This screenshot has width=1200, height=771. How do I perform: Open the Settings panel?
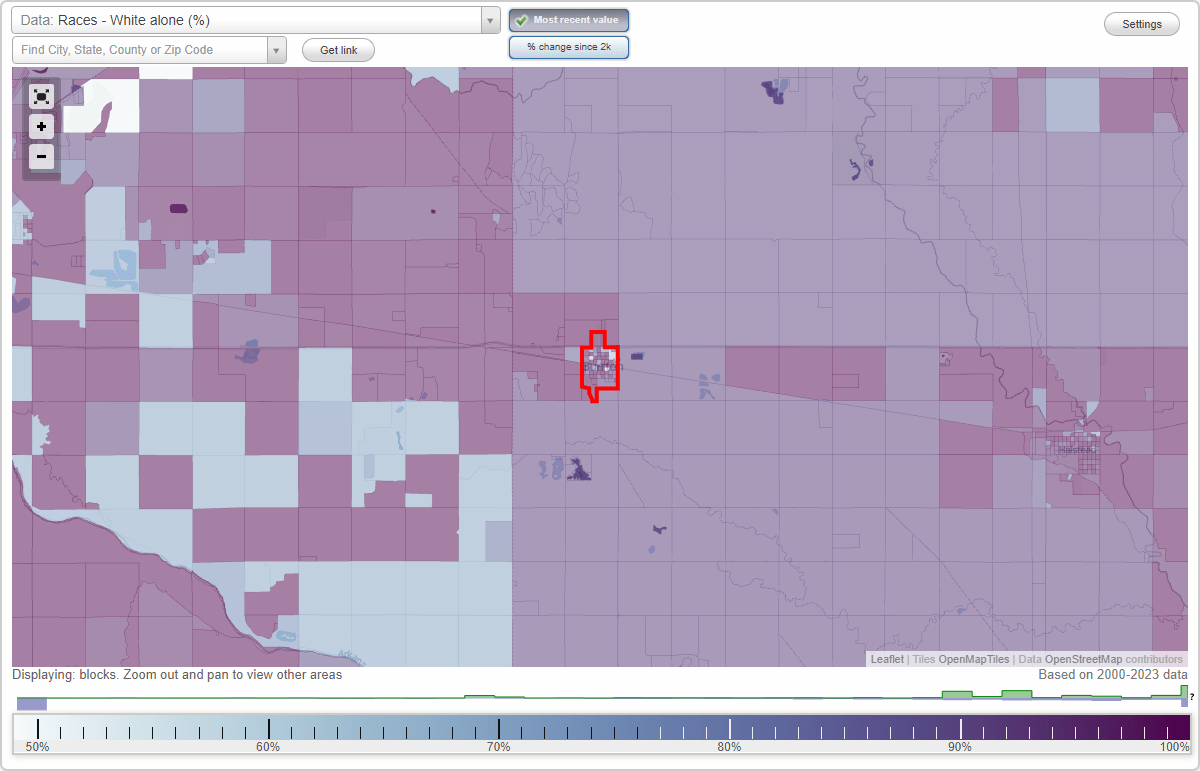point(1141,23)
